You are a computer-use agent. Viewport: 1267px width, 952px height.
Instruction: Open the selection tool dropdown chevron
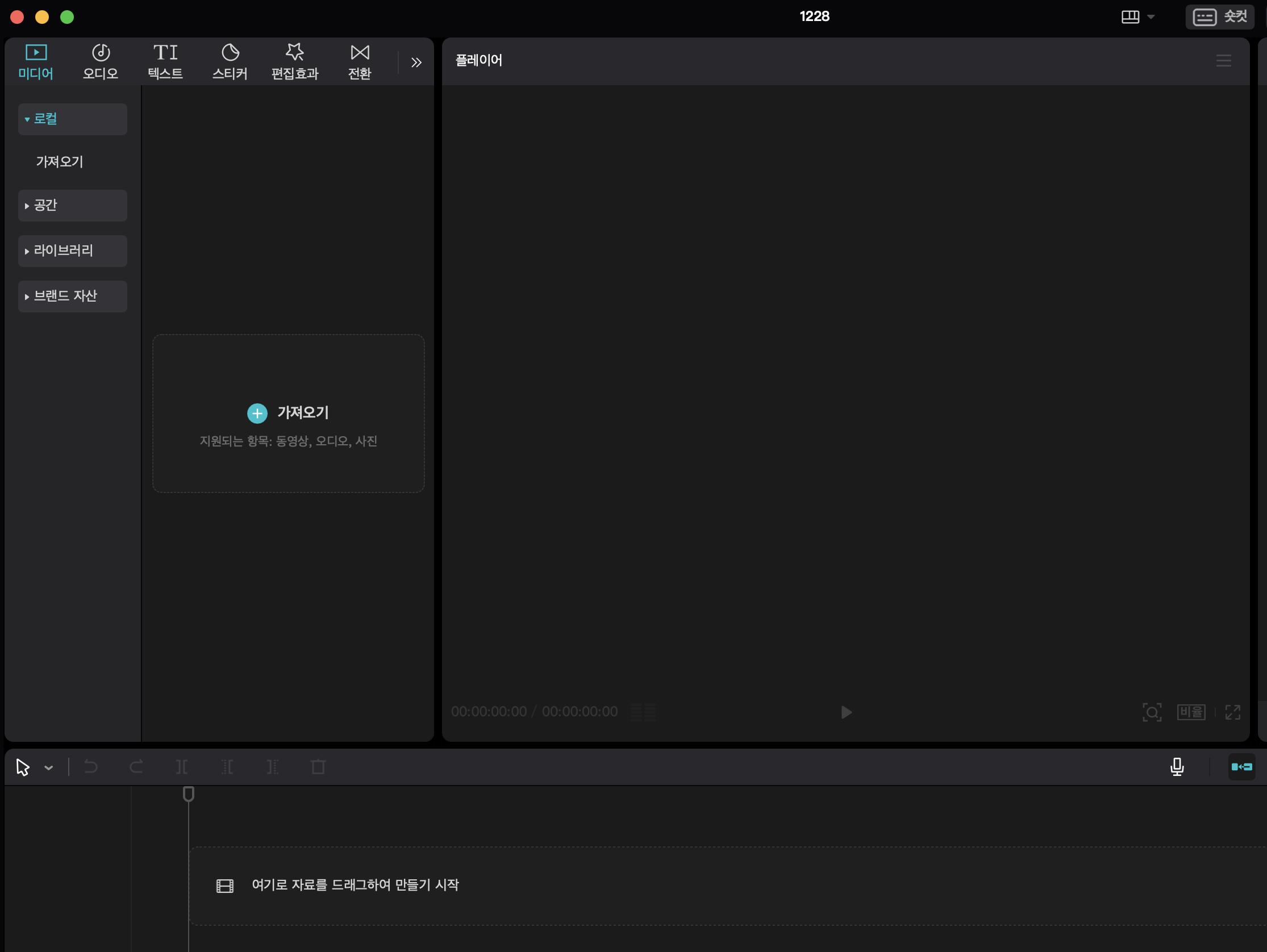[49, 767]
